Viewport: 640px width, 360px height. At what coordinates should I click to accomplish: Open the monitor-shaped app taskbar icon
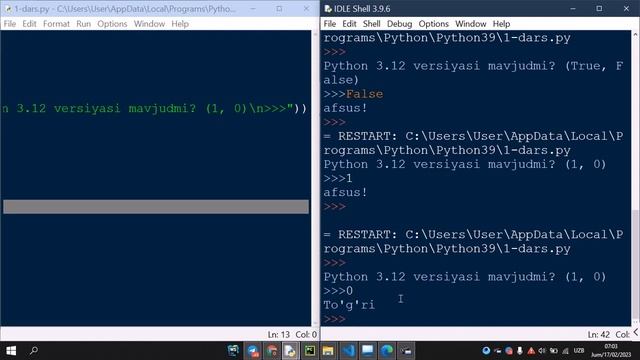(x=367, y=351)
